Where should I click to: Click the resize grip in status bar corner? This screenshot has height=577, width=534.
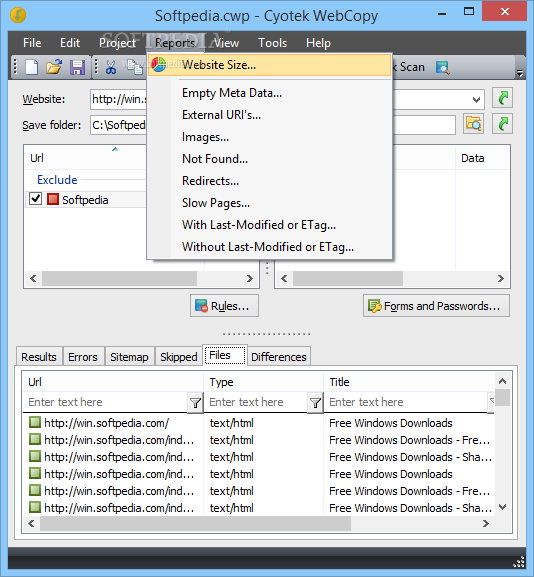[x=519, y=562]
